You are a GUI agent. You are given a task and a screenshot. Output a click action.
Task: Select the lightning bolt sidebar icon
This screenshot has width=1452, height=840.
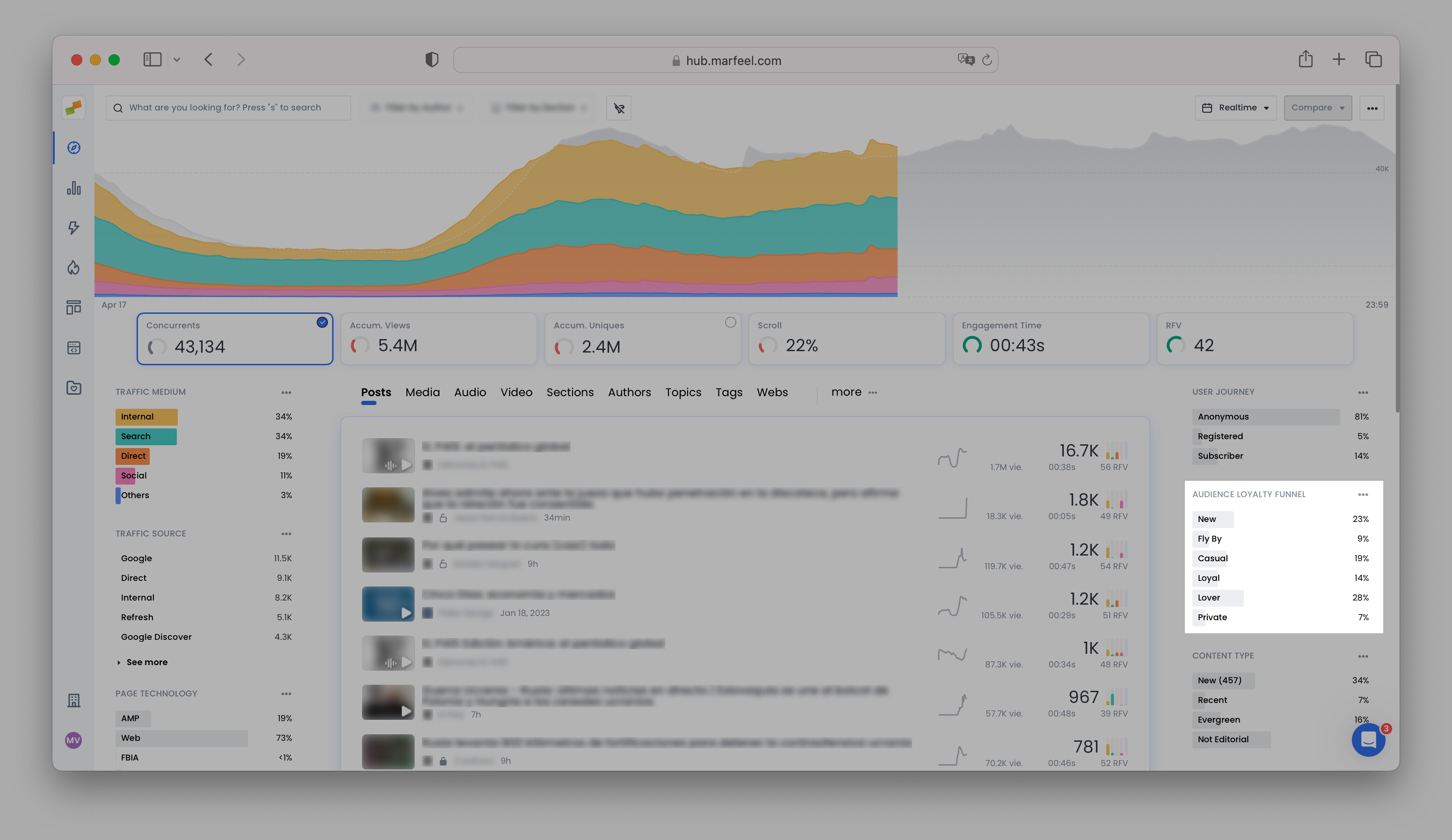click(x=74, y=228)
